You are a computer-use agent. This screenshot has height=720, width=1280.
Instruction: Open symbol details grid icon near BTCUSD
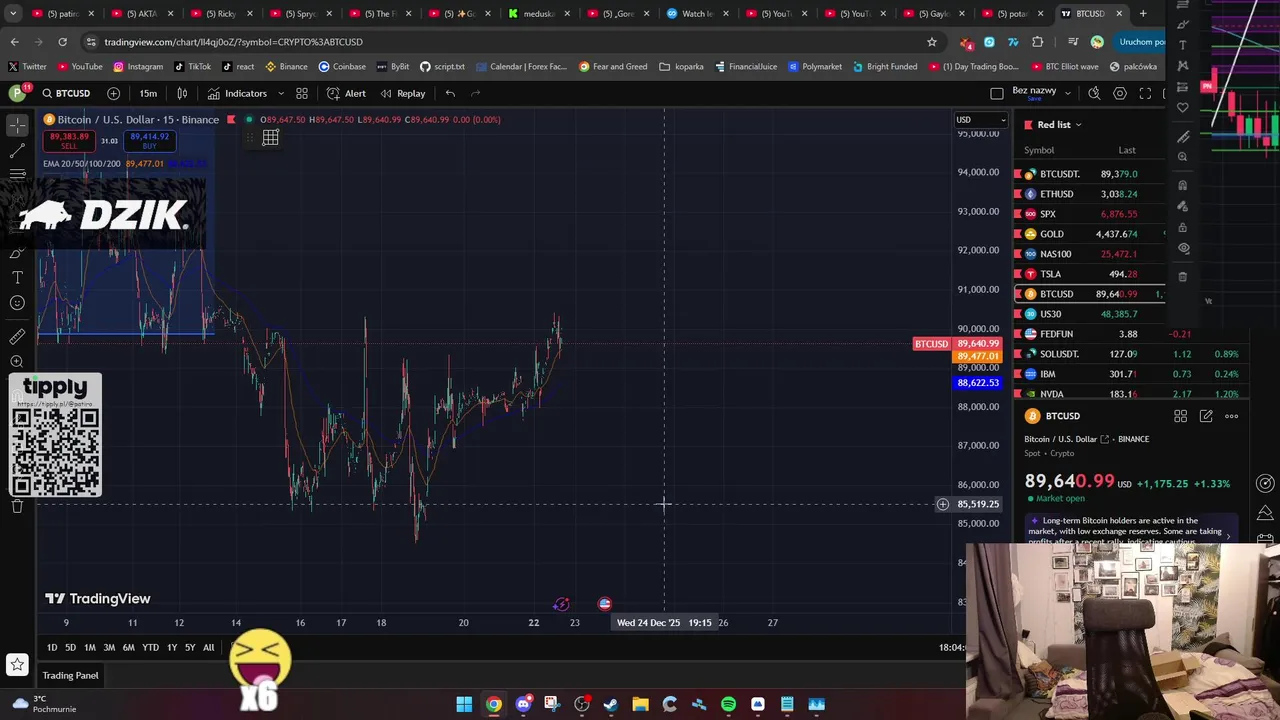pyautogui.click(x=1180, y=416)
